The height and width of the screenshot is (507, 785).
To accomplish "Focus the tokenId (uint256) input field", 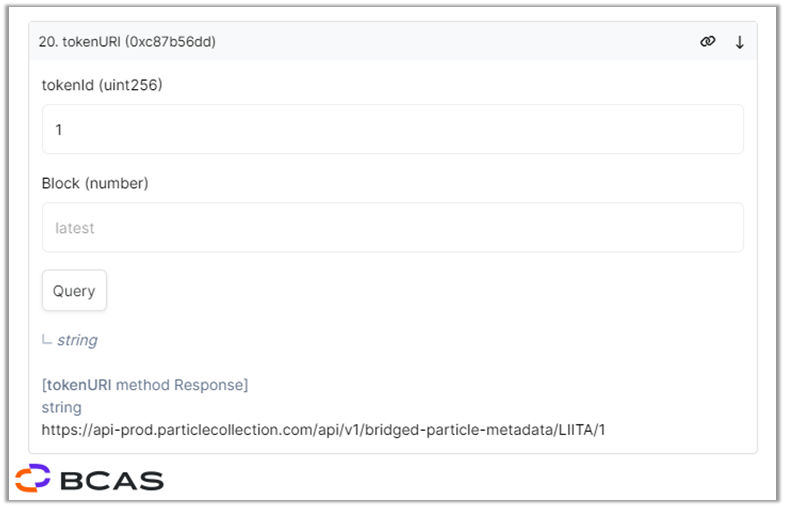I will point(392,129).
